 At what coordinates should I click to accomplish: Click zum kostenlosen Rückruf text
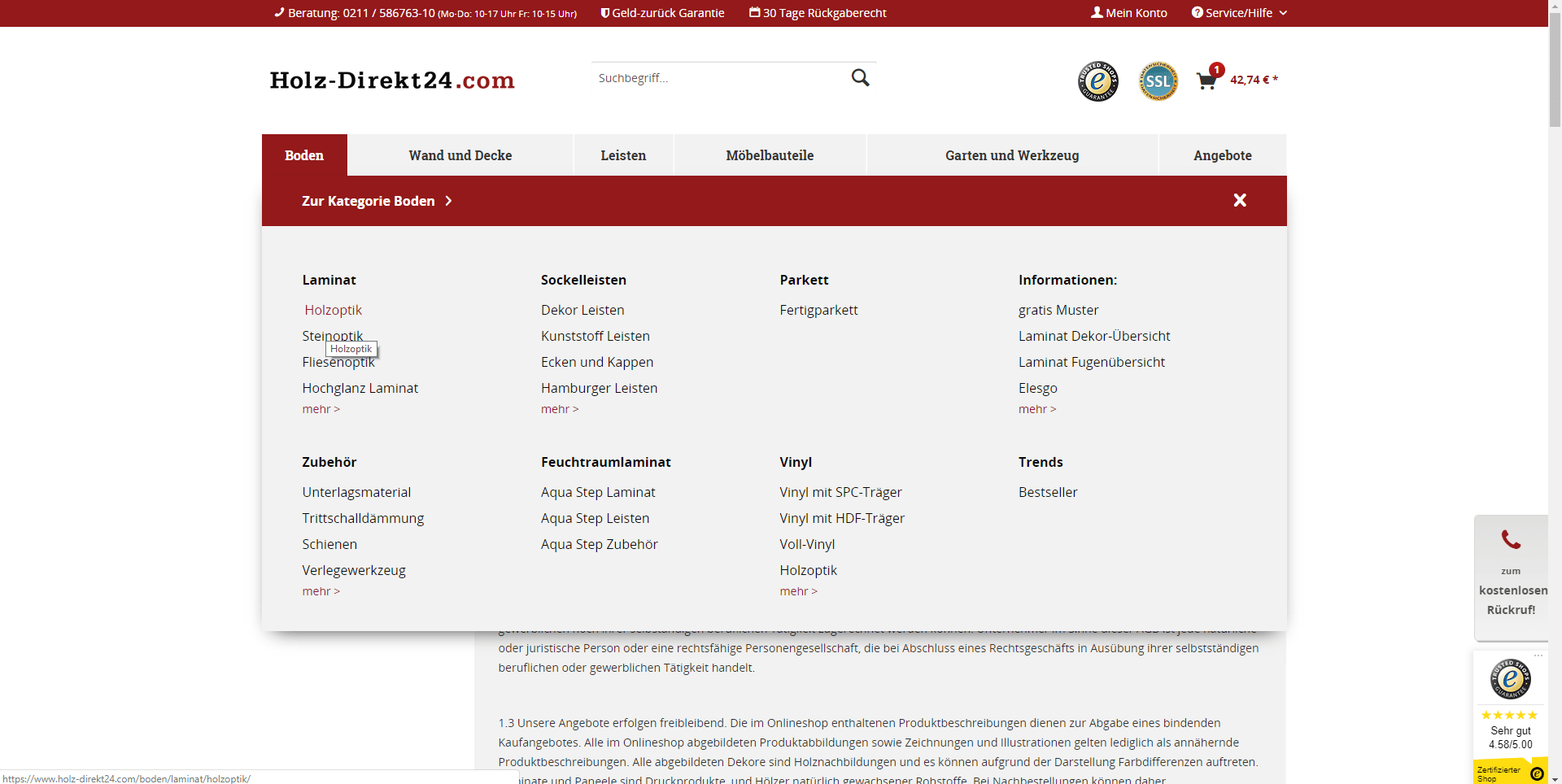click(x=1512, y=590)
